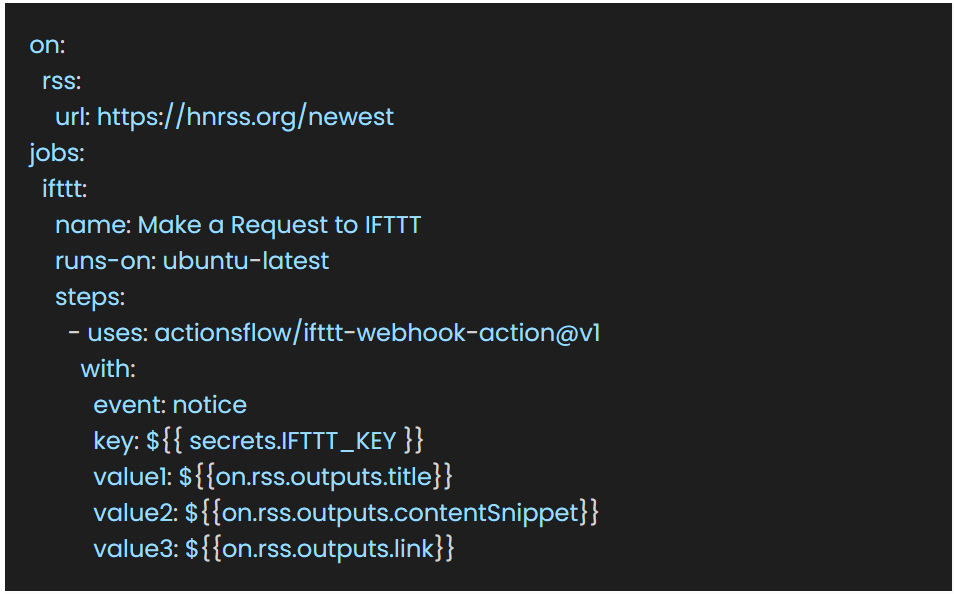Click the "Make a Request to IFTTT" text
This screenshot has height=594, width=954.
pos(279,225)
